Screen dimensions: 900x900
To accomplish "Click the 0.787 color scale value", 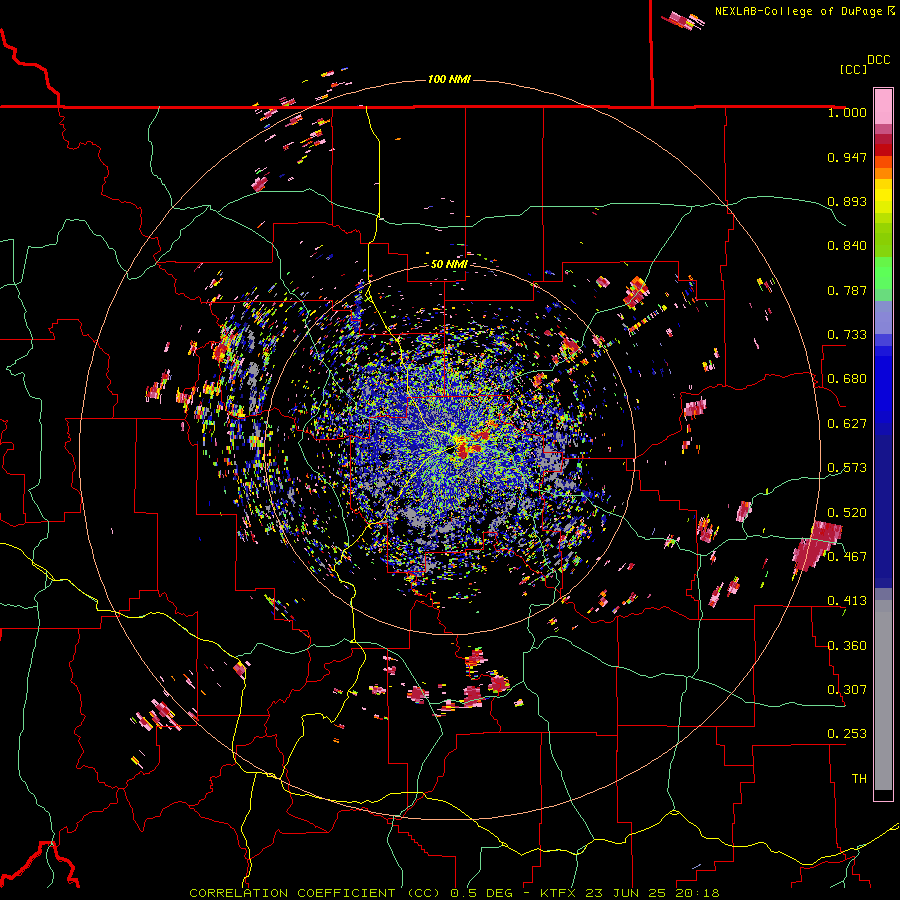I will 847,290.
